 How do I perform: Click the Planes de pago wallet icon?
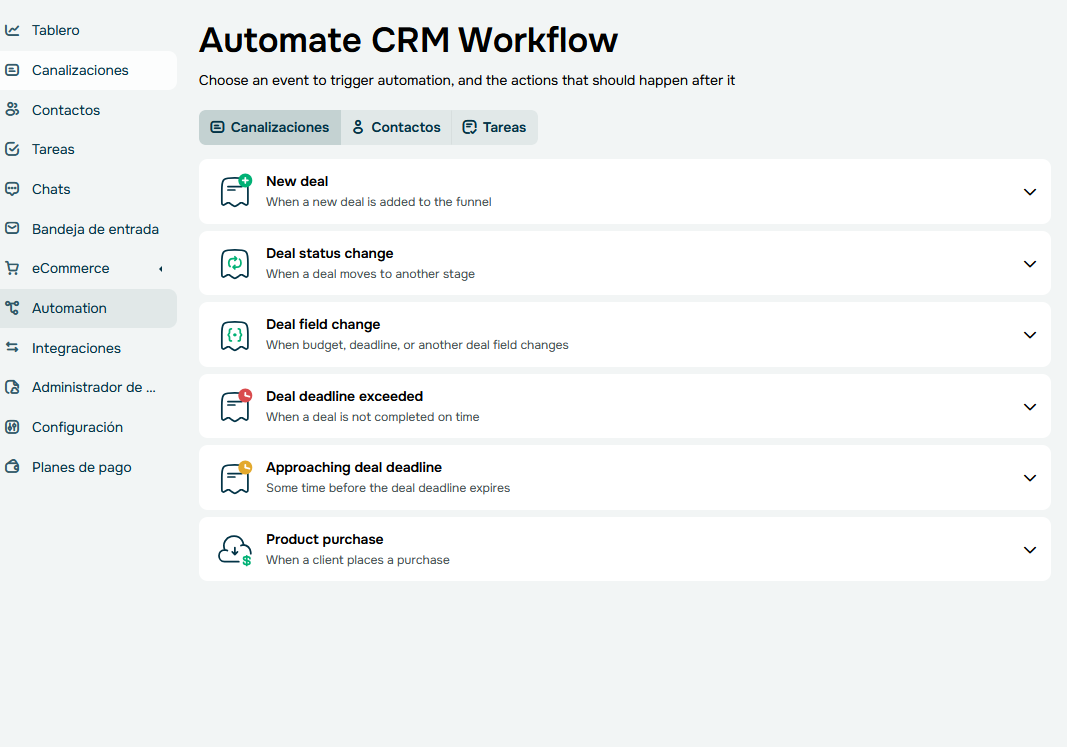click(x=12, y=467)
